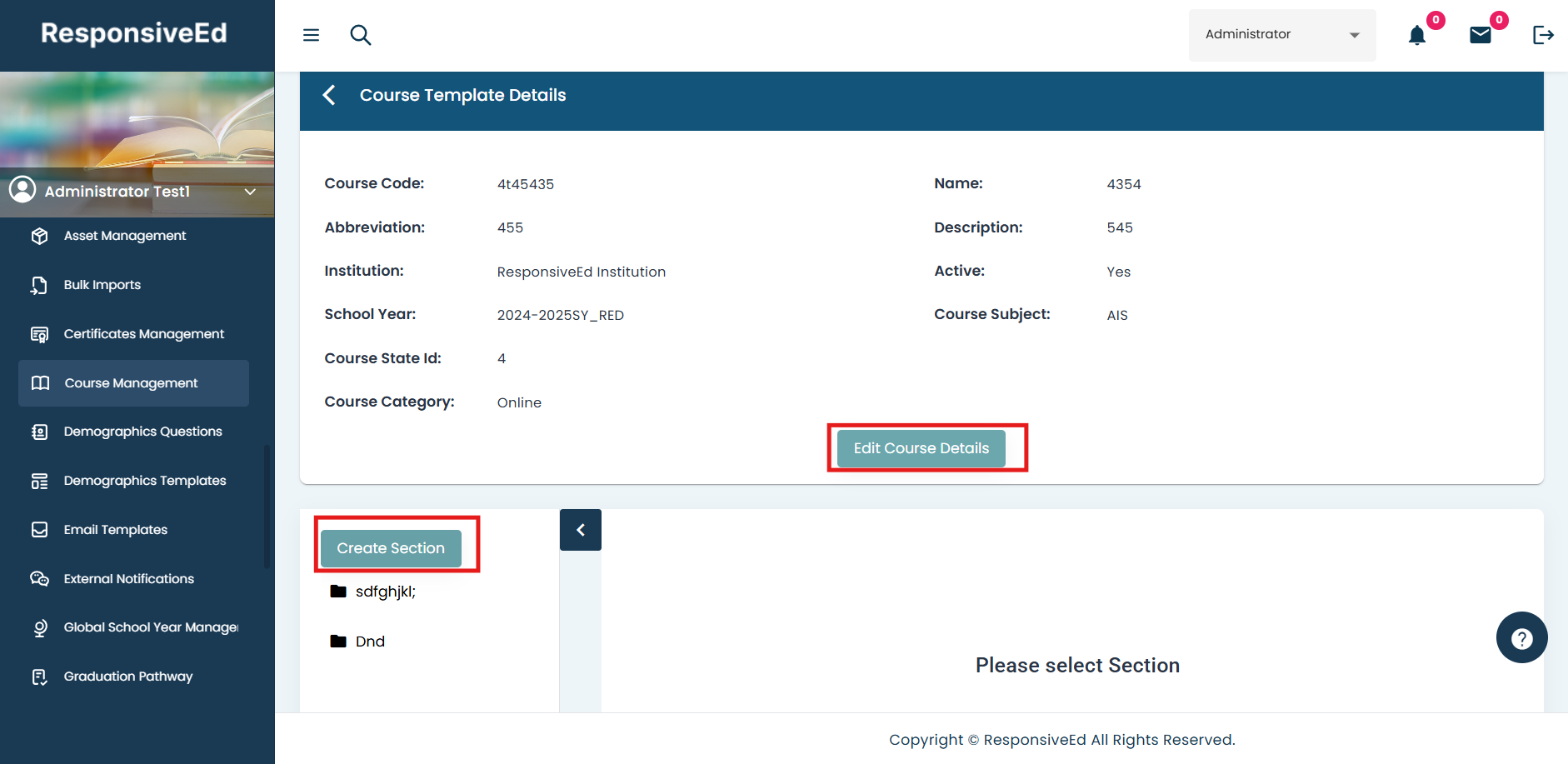The image size is (1568, 764).
Task: Select the Dnd section folder
Action: click(x=369, y=642)
